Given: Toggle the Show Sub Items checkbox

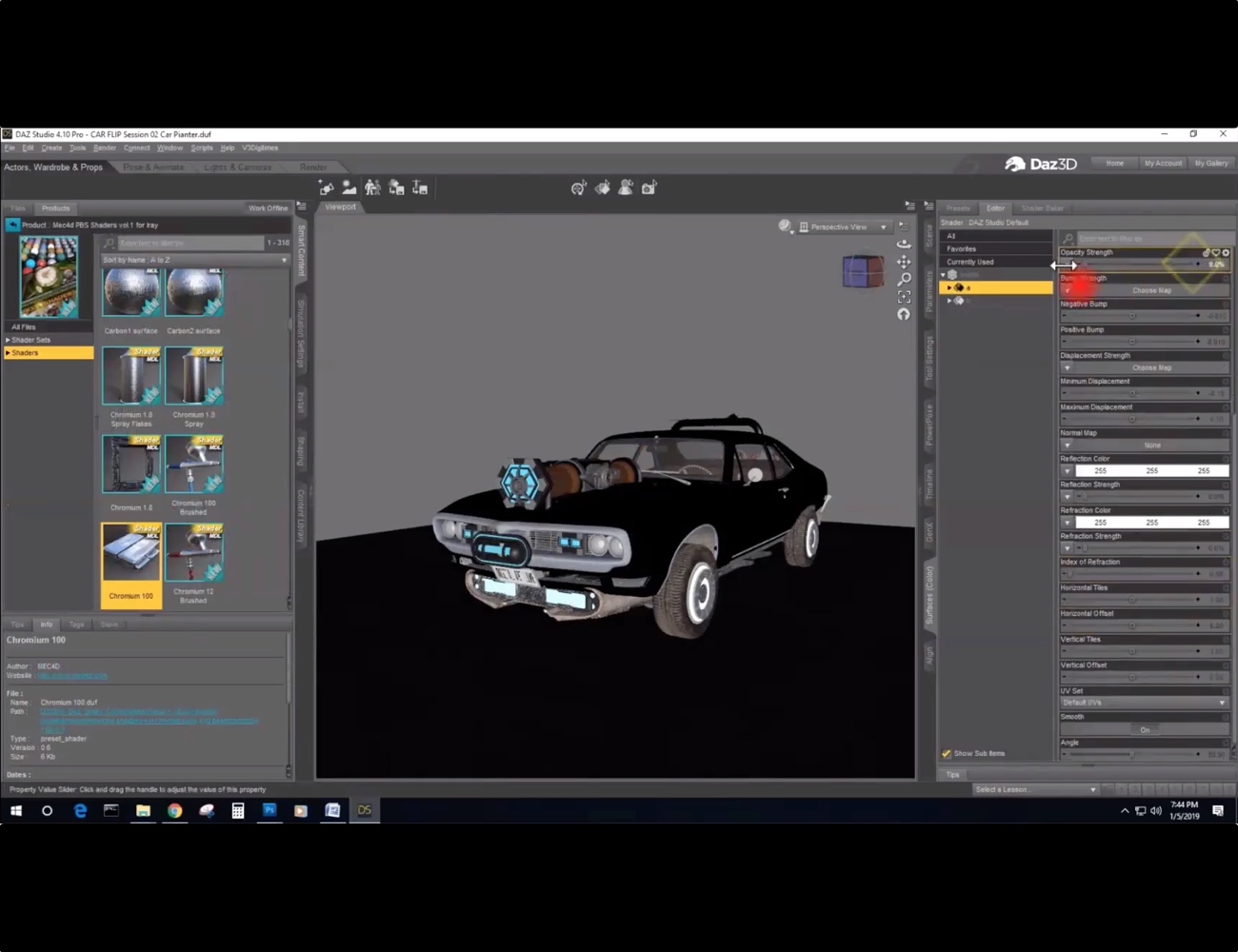Looking at the screenshot, I should (947, 753).
